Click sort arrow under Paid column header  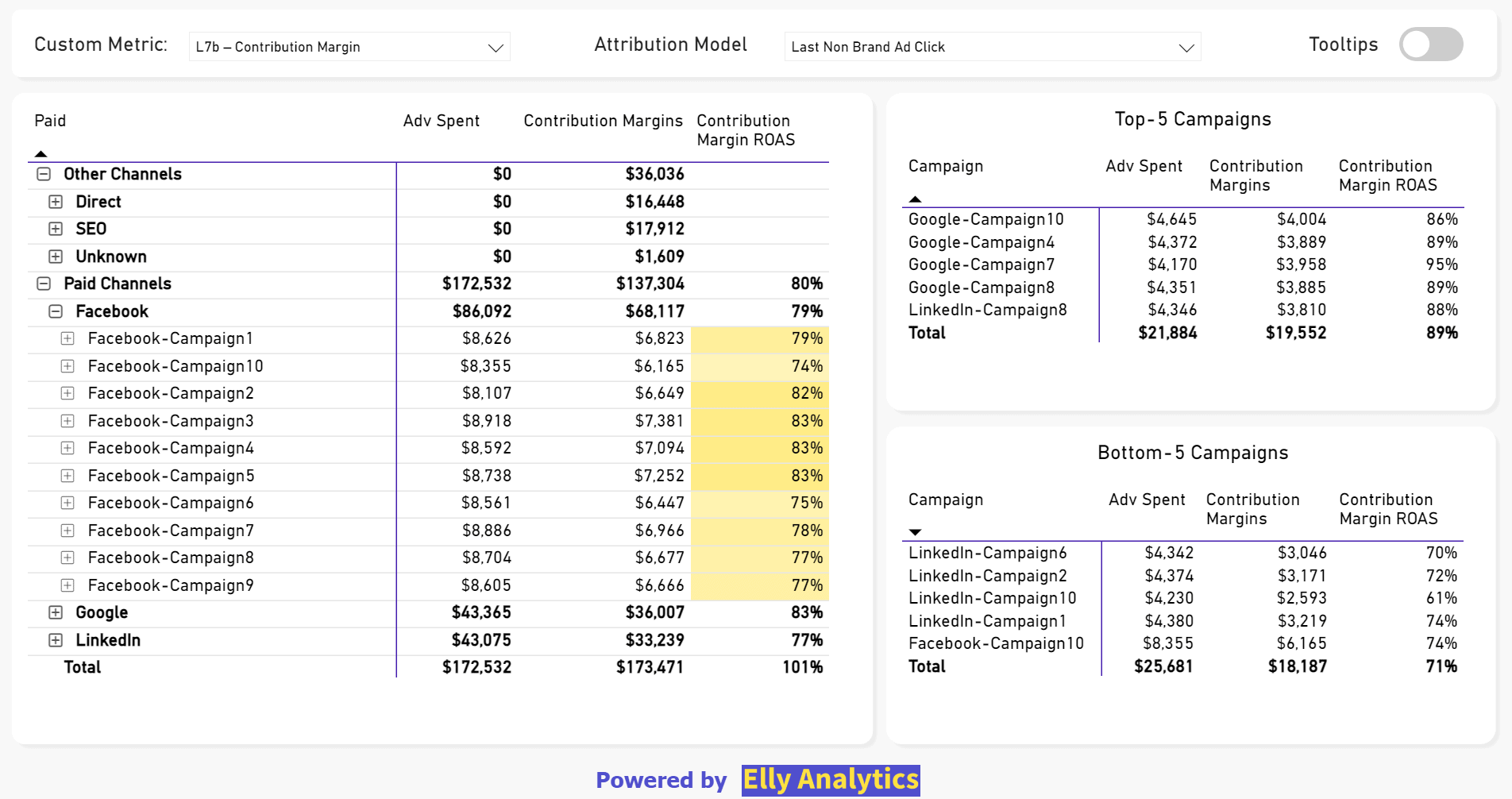point(41,153)
